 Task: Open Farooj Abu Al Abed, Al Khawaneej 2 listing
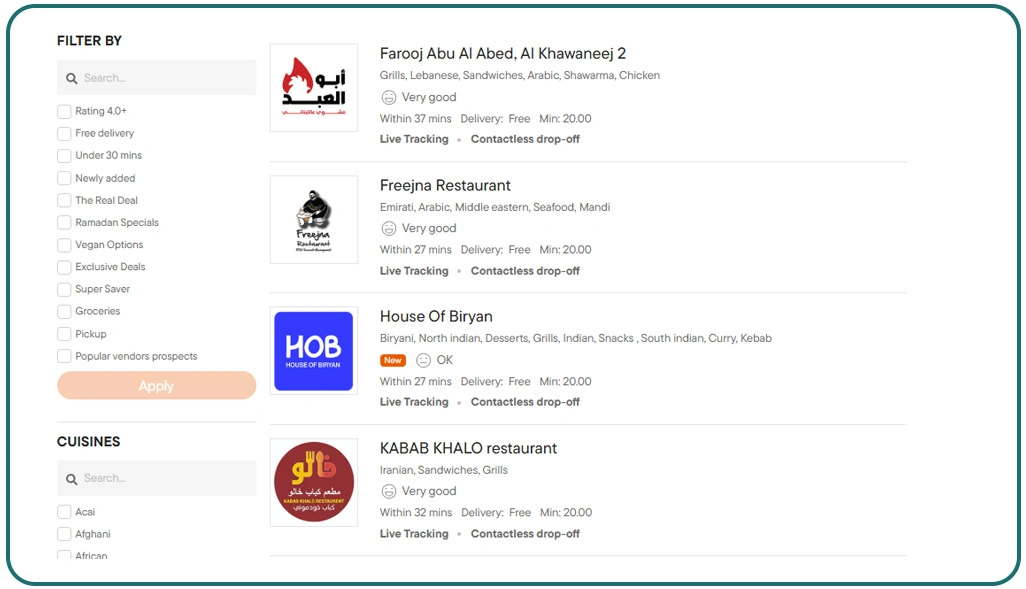(503, 54)
